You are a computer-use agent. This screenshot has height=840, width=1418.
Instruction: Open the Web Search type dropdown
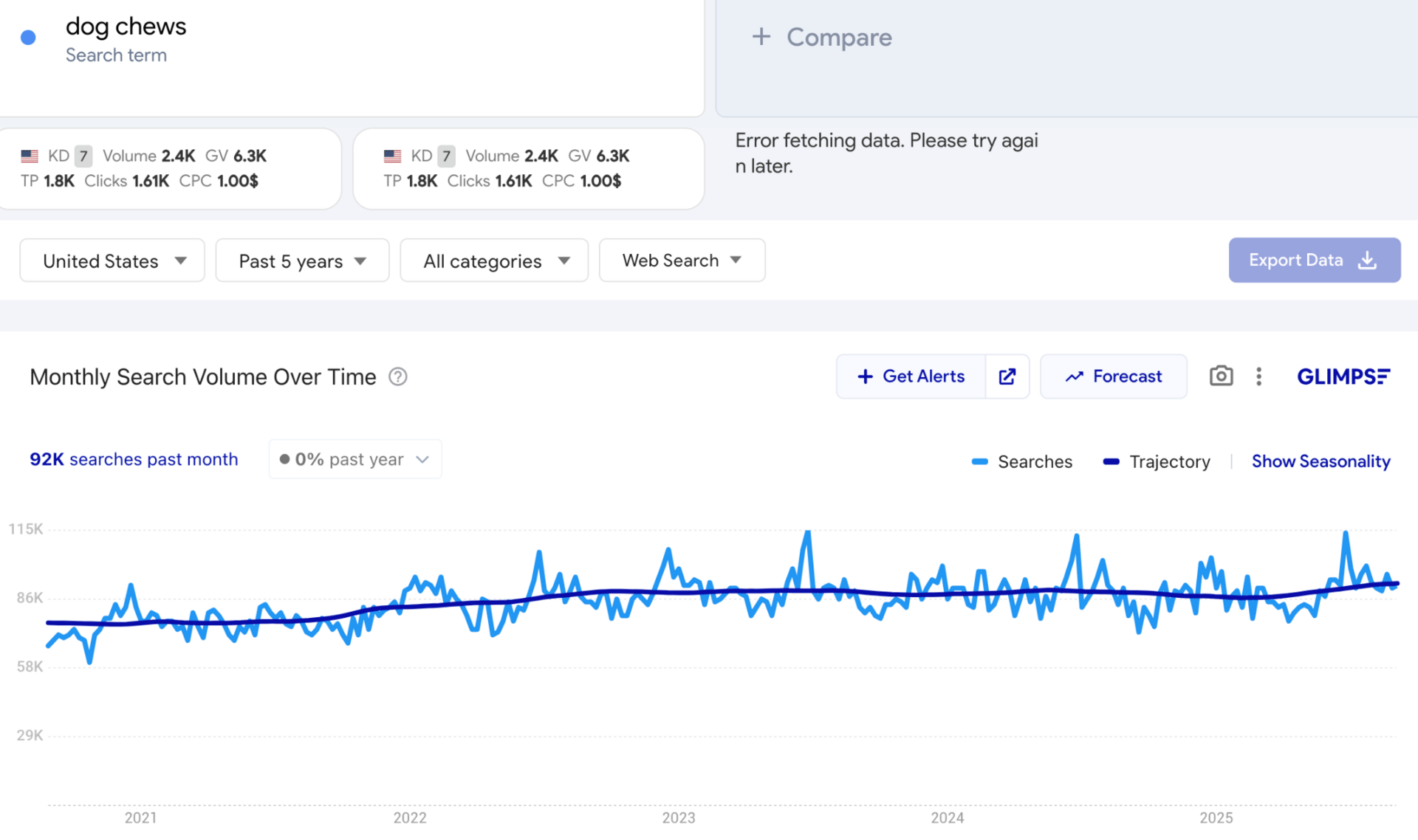pos(681,261)
